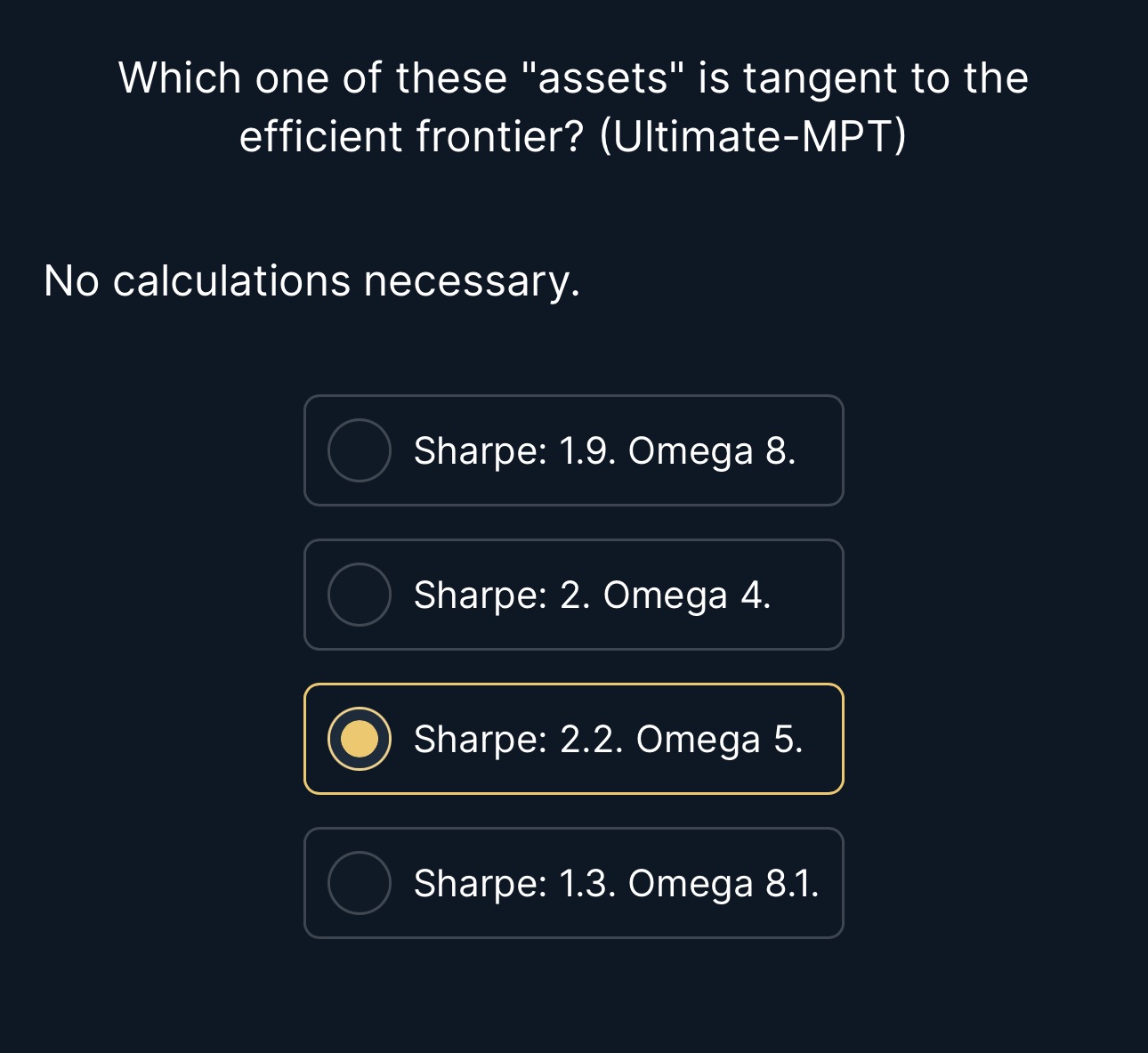The image size is (1148, 1053).
Task: Select the "Sharpe: 2. Omega 4." option
Action: (x=574, y=595)
